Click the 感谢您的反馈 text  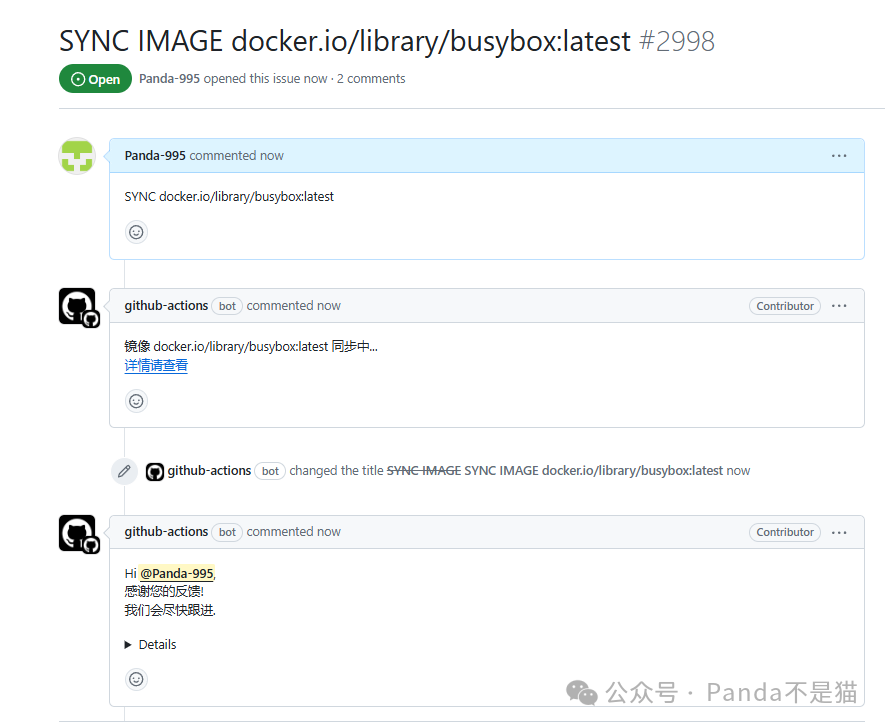[164, 592]
